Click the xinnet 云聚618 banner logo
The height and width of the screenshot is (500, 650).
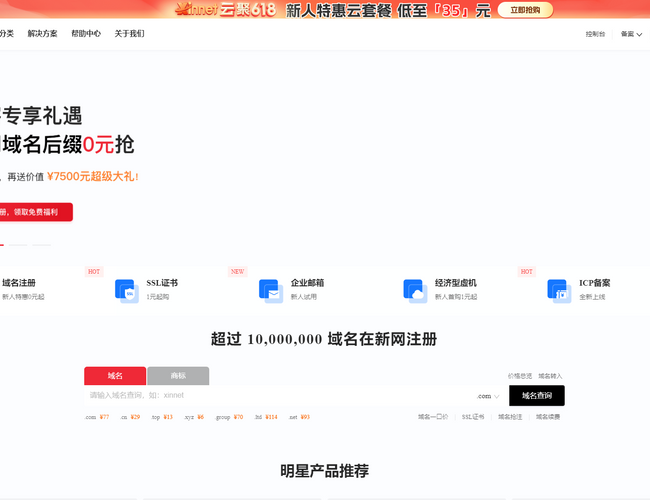(226, 9)
